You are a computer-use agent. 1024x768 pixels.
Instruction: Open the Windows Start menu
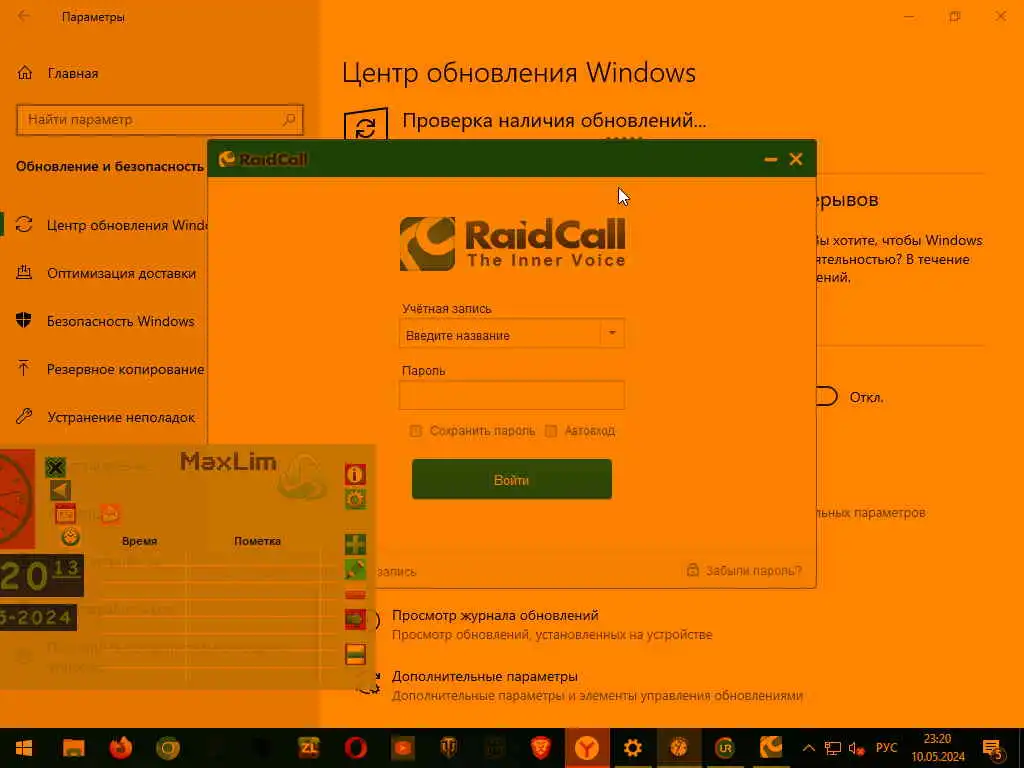(x=24, y=748)
